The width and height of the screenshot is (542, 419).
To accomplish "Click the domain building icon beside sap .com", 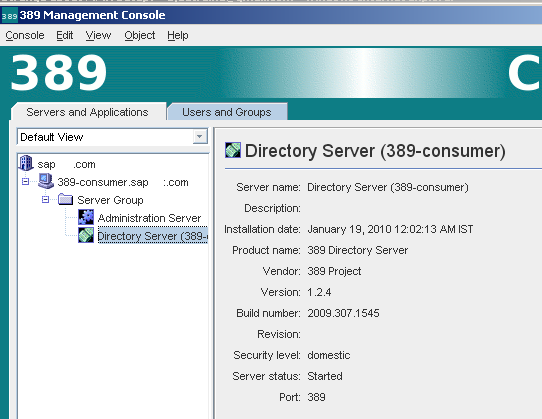I will coord(26,163).
